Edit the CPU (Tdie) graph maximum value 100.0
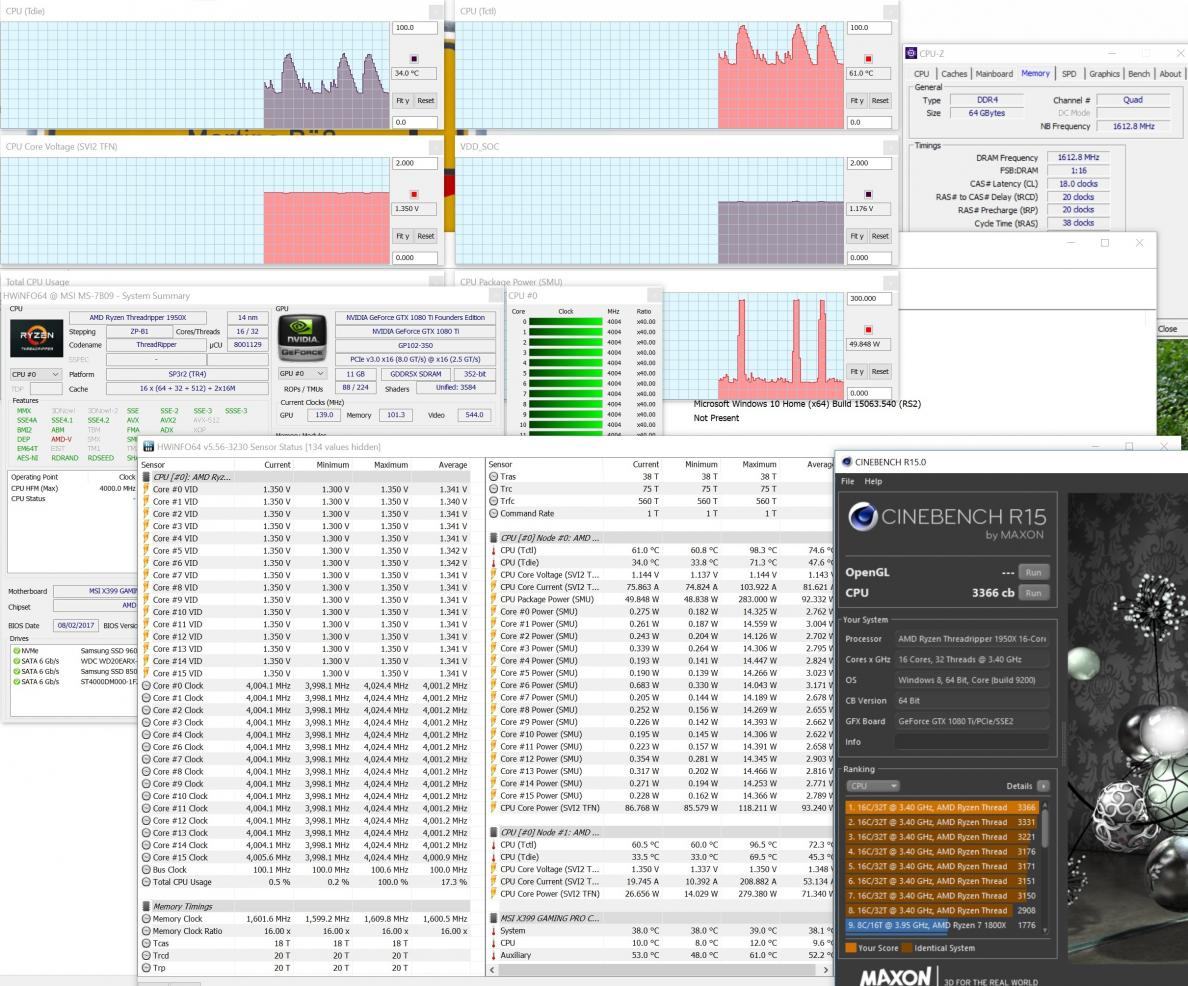 414,28
